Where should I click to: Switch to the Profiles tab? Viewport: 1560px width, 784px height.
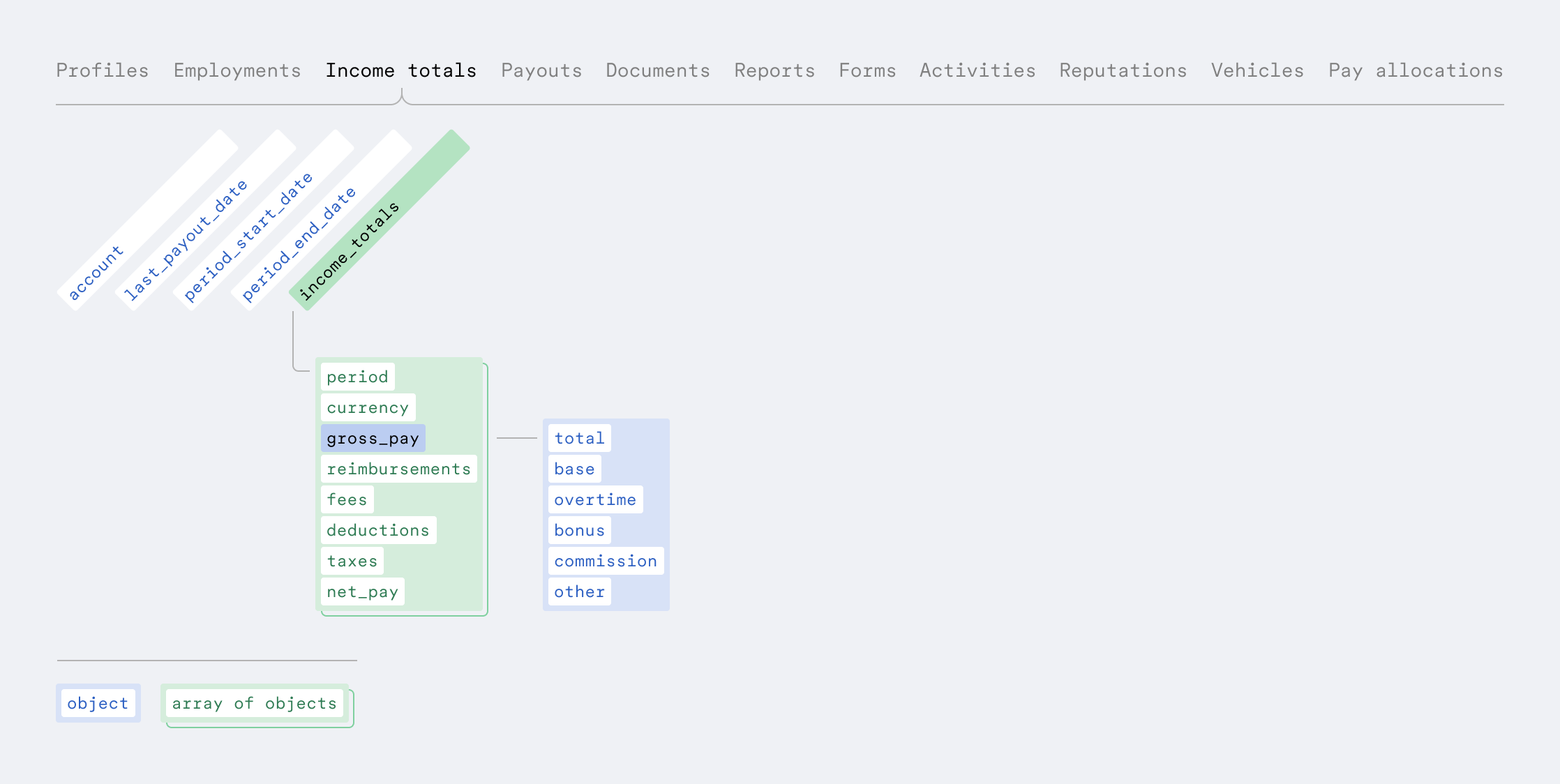point(102,70)
